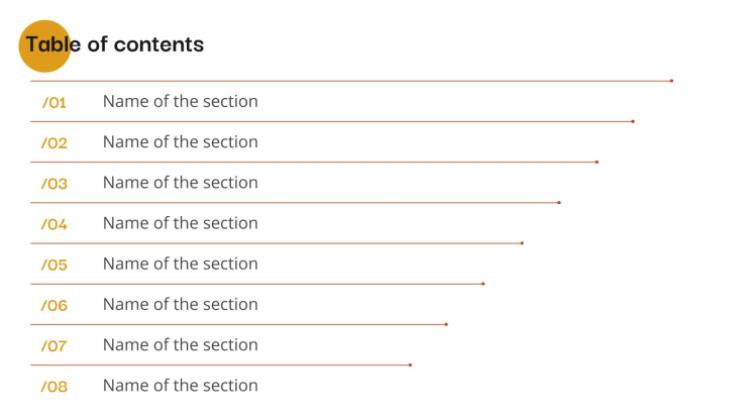Click section number /05
The image size is (747, 420).
(x=54, y=265)
